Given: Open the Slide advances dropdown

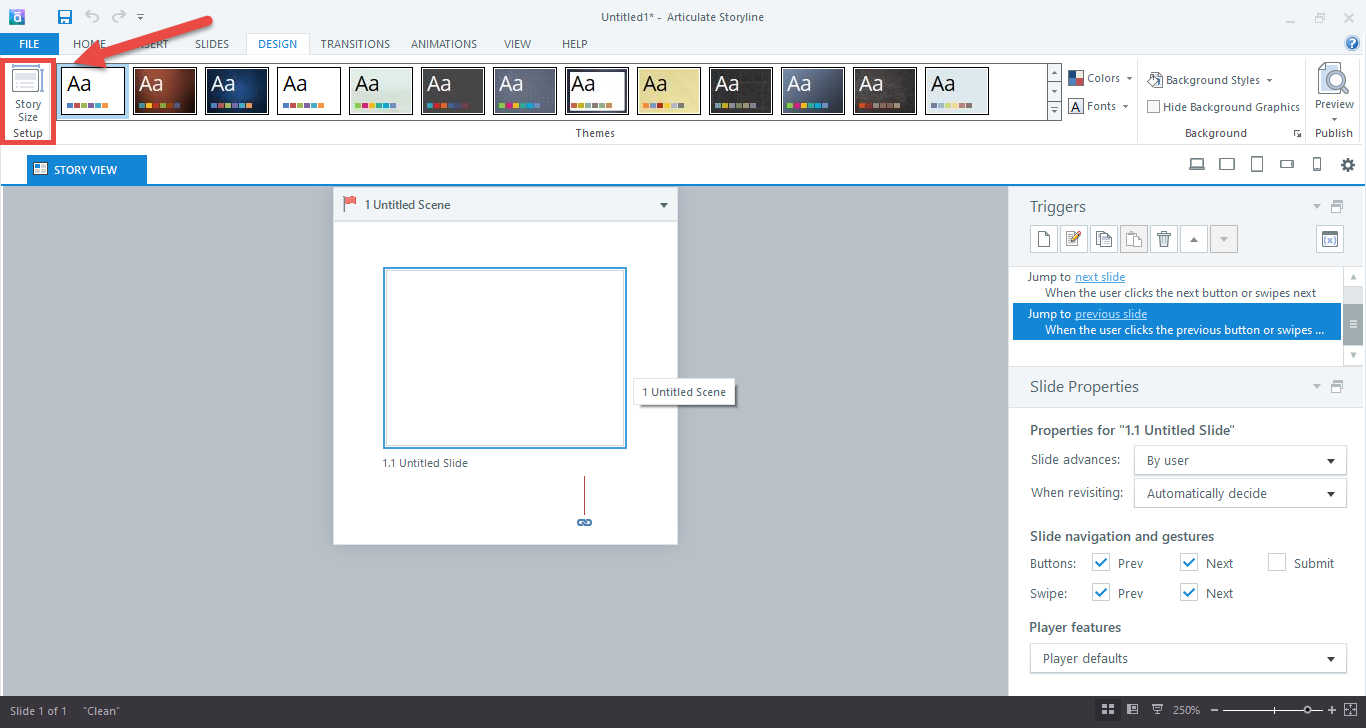Looking at the screenshot, I should (x=1240, y=461).
